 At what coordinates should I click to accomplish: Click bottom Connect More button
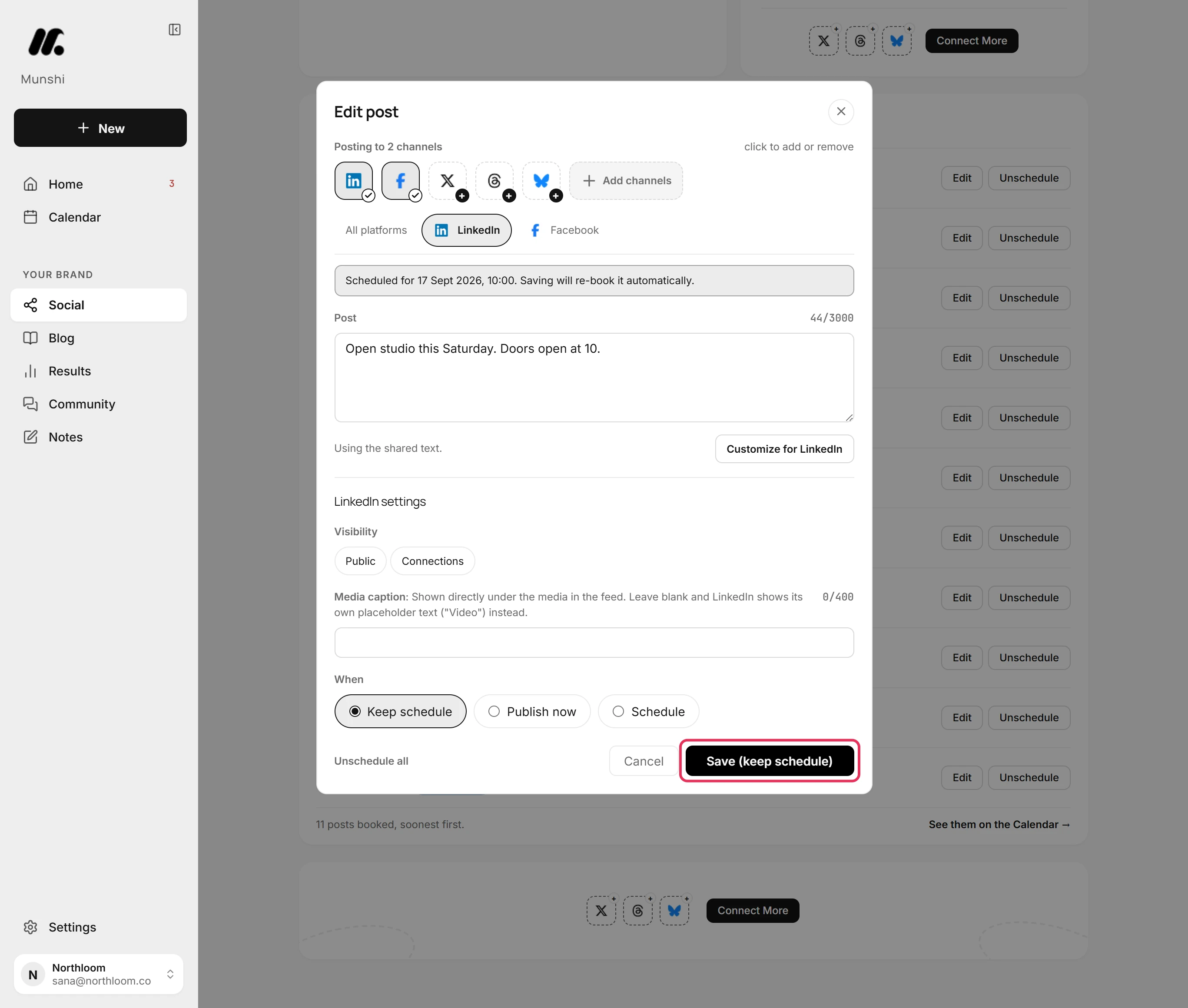753,910
